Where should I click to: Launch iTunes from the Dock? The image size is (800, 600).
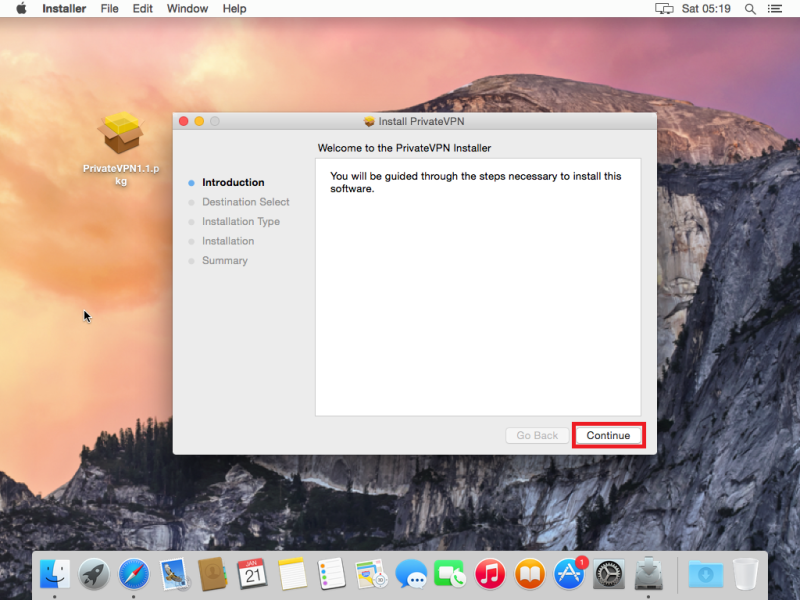point(490,573)
